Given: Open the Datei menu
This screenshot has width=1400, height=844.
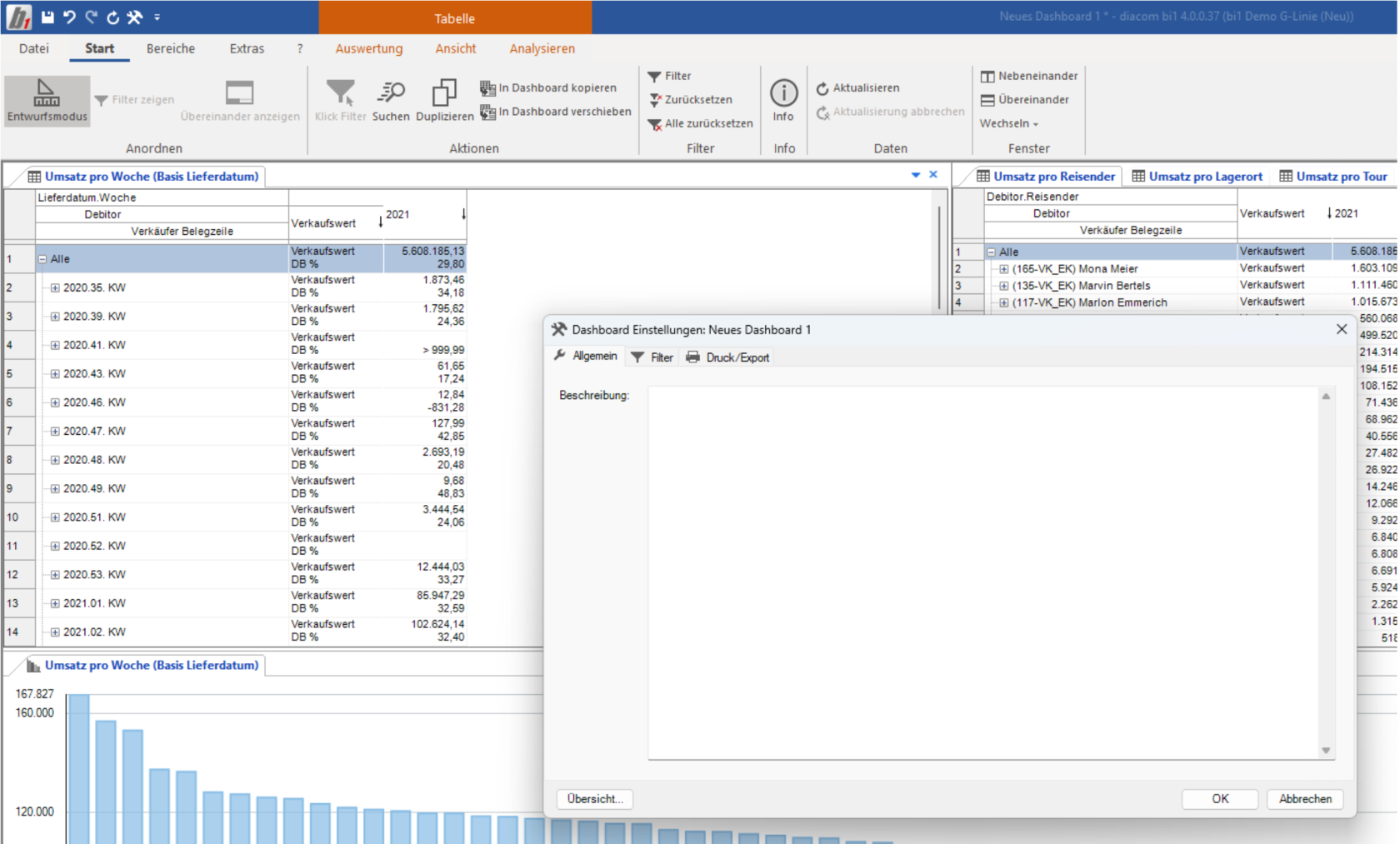Looking at the screenshot, I should pyautogui.click(x=34, y=48).
